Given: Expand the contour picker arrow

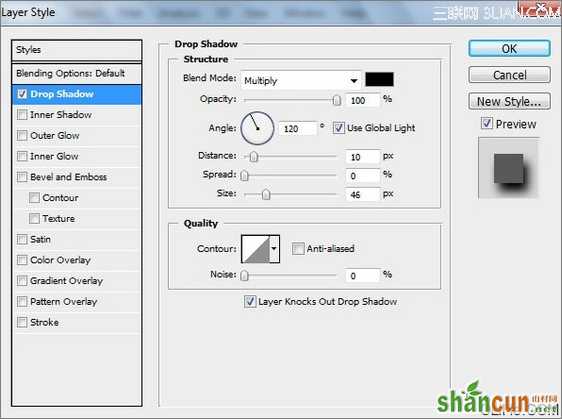Looking at the screenshot, I should (275, 249).
